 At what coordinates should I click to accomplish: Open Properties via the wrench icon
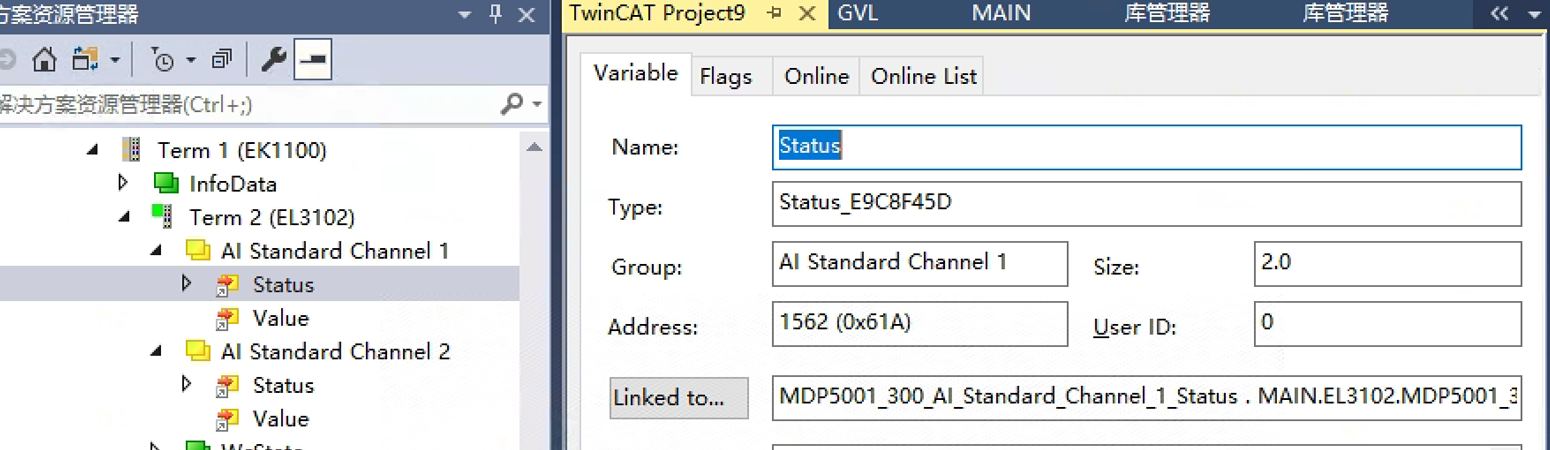click(273, 60)
